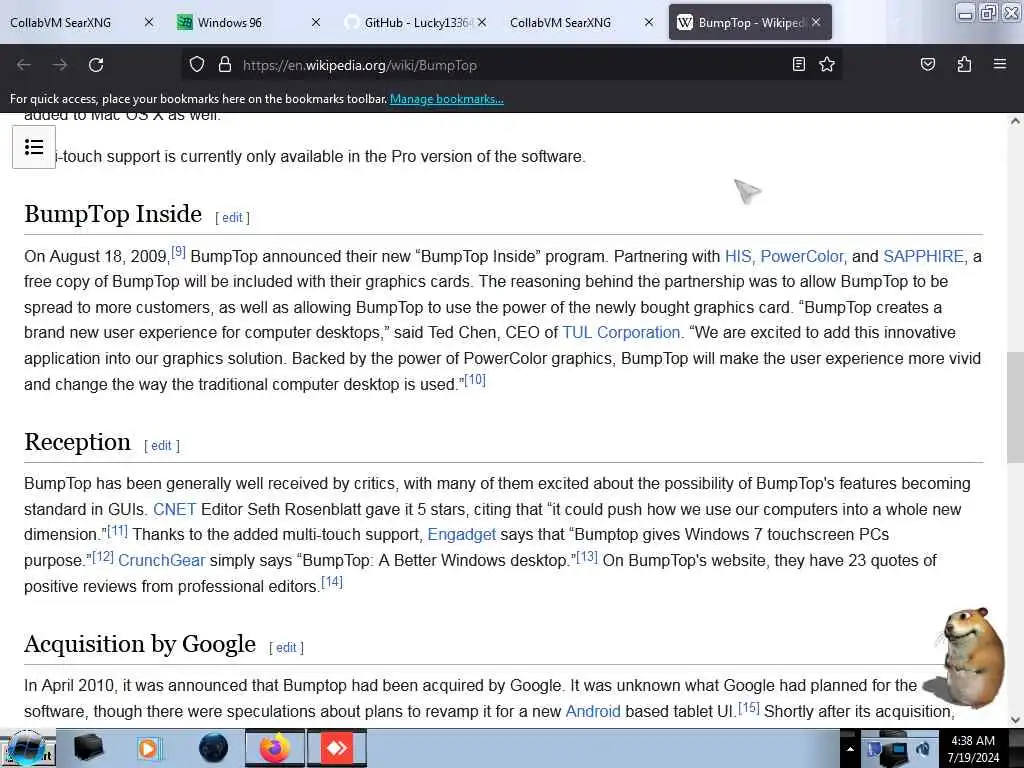1024x768 pixels.
Task: Switch to Firefox in the taskbar
Action: [275, 748]
